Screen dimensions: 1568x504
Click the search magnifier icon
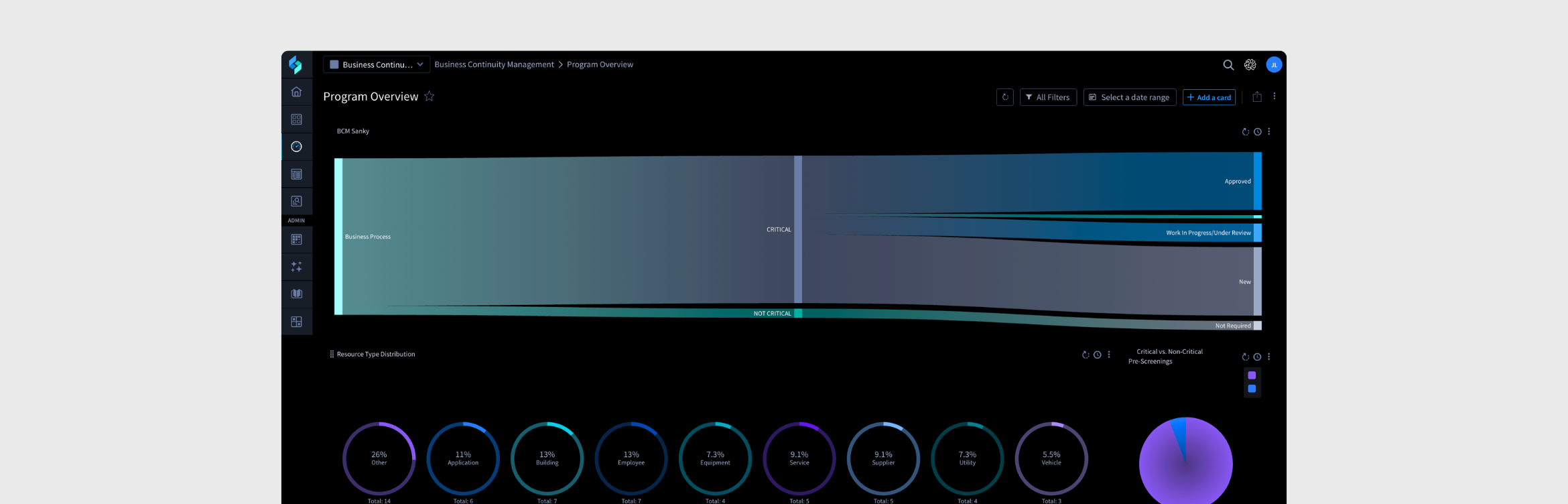(1228, 65)
